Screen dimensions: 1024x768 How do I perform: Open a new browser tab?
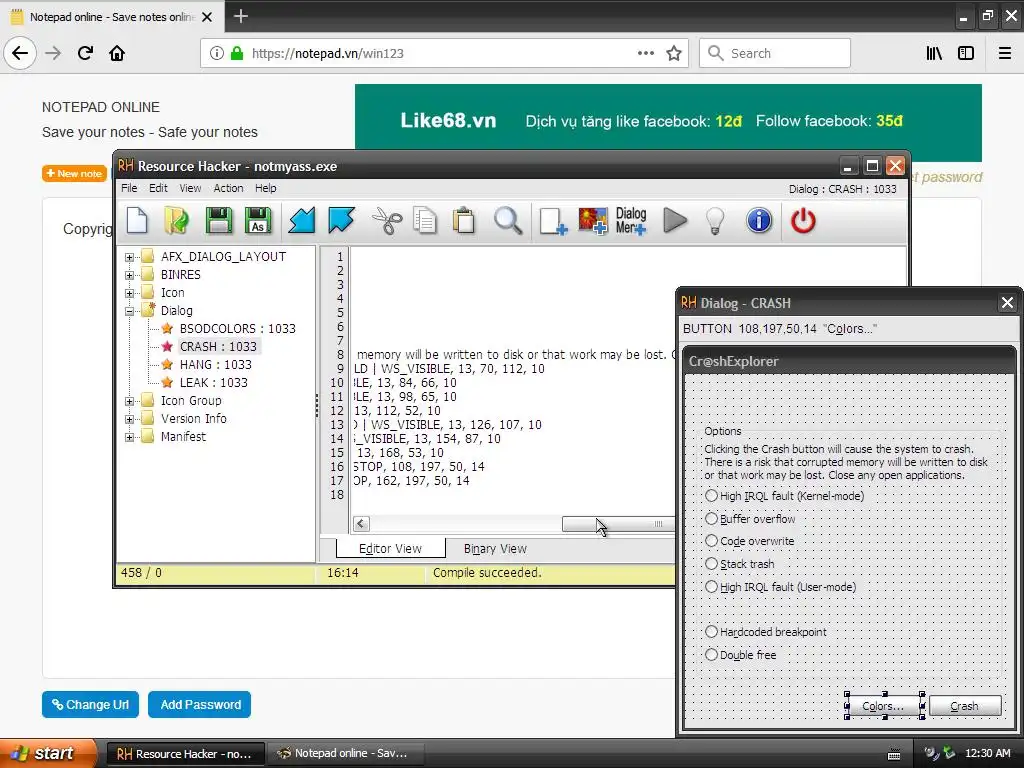pyautogui.click(x=240, y=16)
